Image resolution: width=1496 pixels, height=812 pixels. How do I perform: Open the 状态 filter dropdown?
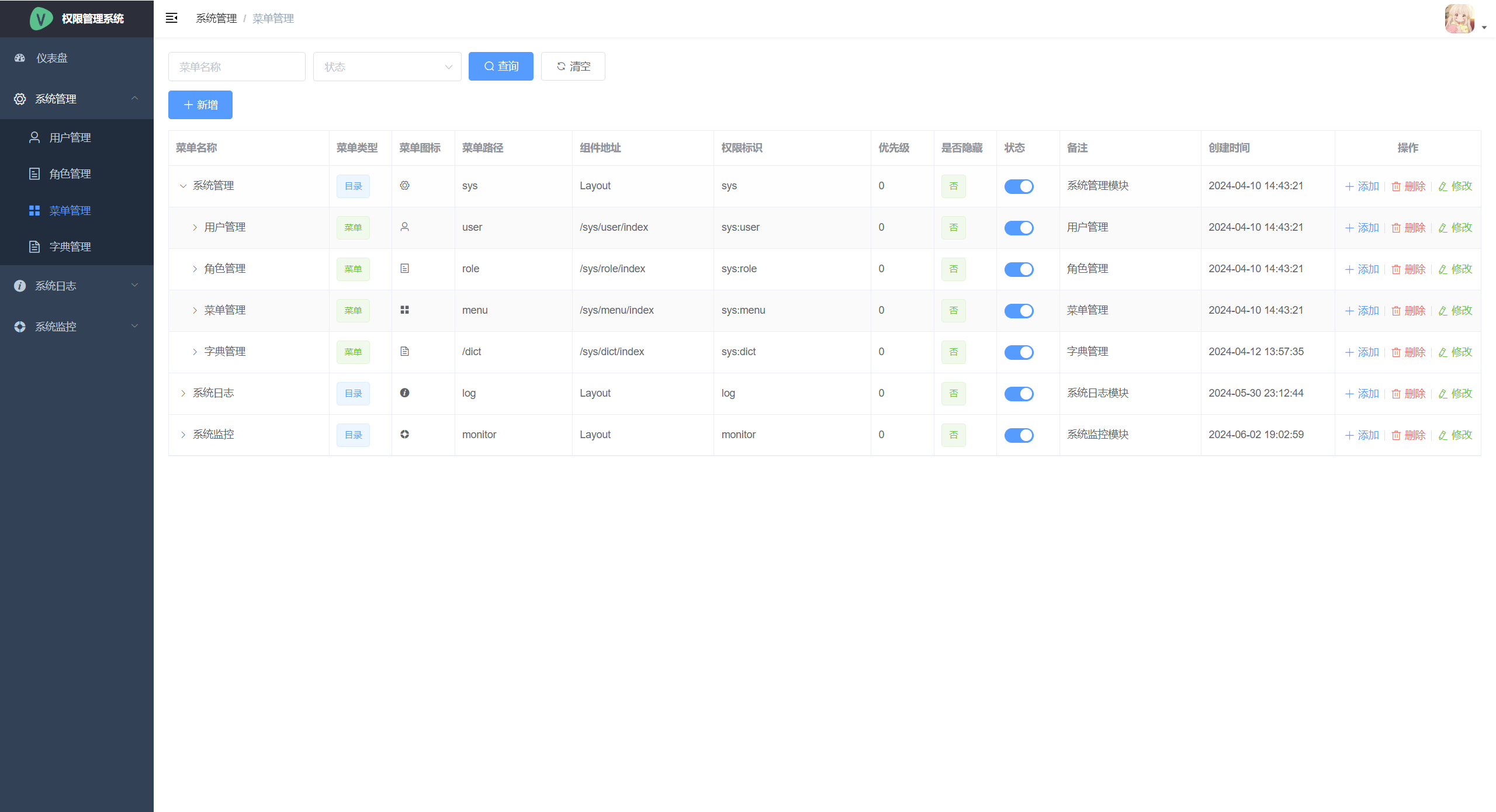click(387, 67)
